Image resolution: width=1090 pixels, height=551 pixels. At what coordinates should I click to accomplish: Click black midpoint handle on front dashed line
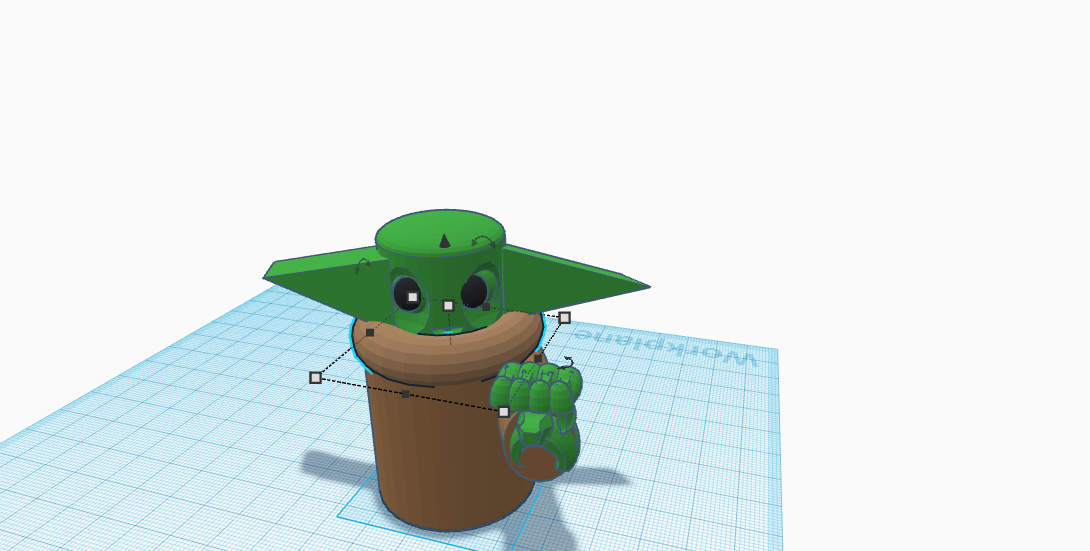(406, 395)
